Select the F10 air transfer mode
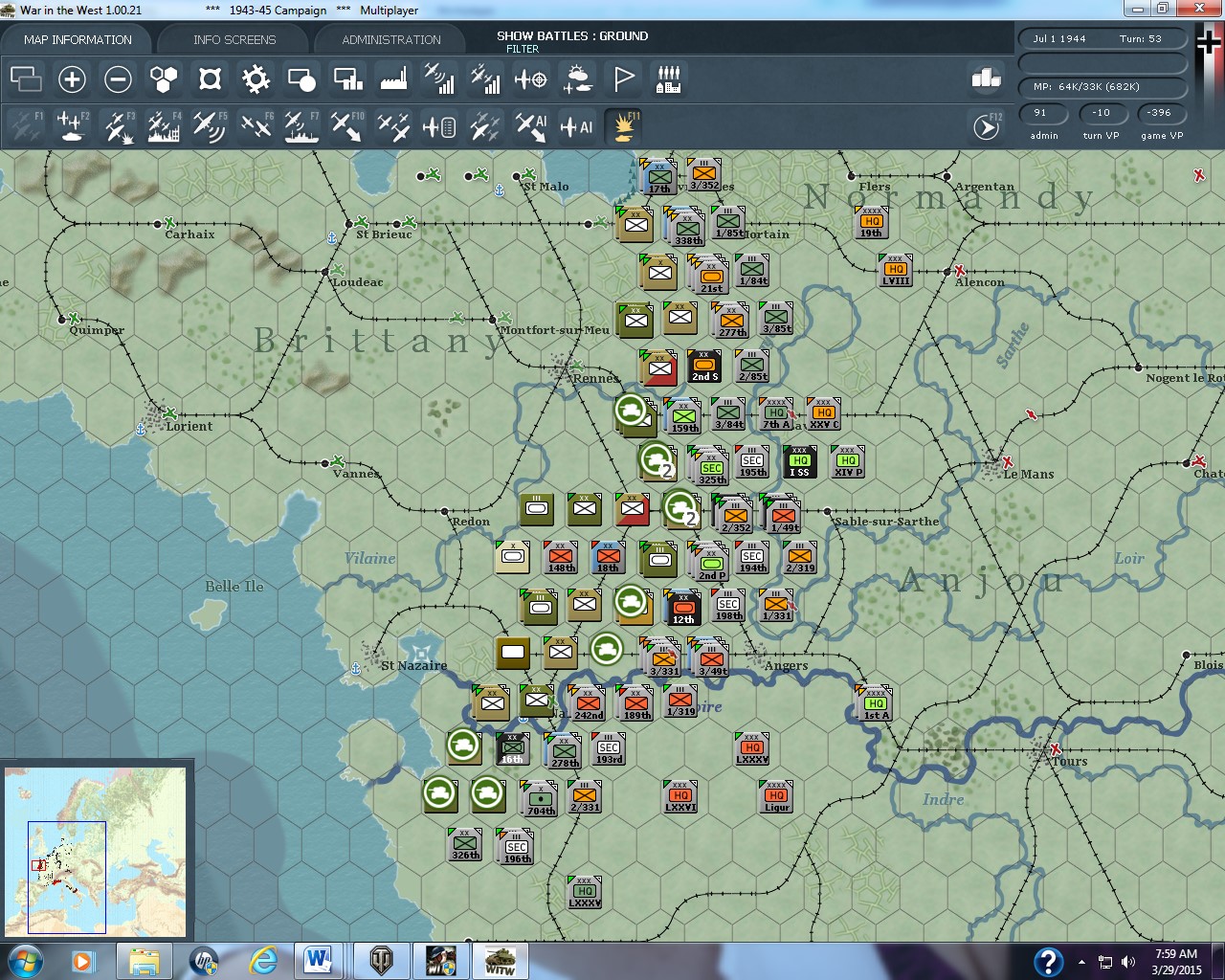Image resolution: width=1225 pixels, height=980 pixels. coord(347,126)
